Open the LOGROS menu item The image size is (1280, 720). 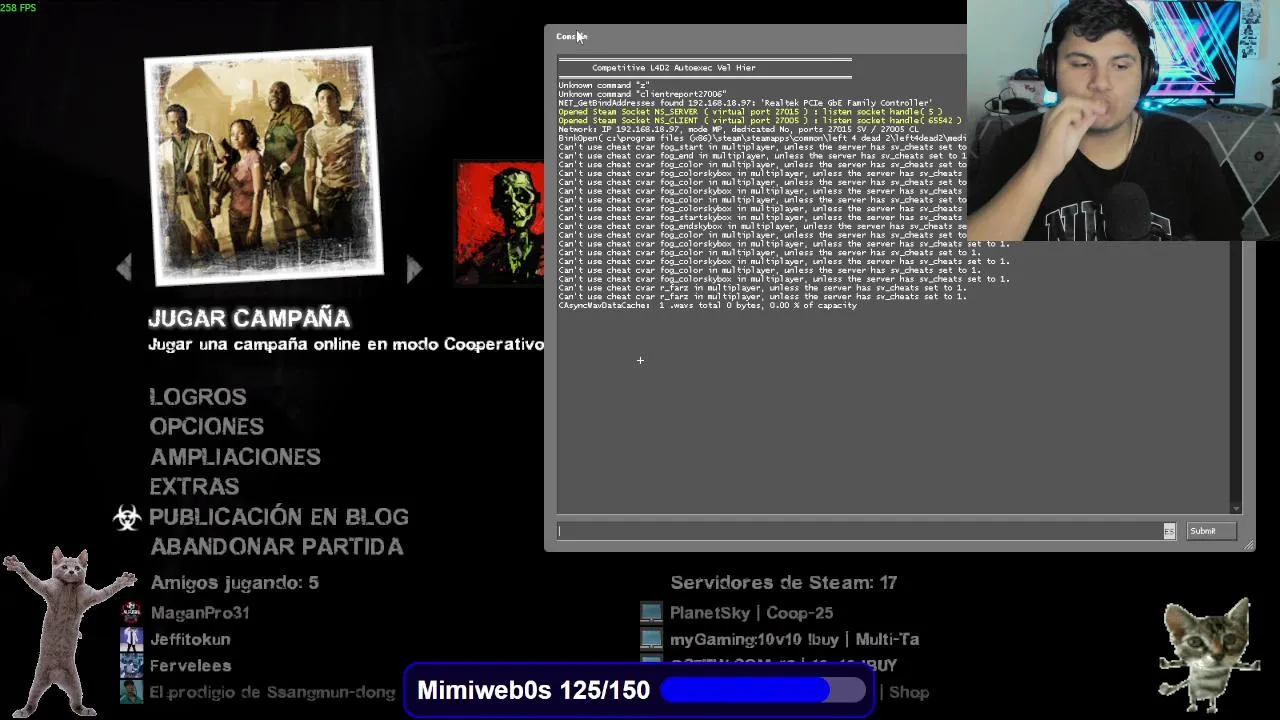click(198, 397)
